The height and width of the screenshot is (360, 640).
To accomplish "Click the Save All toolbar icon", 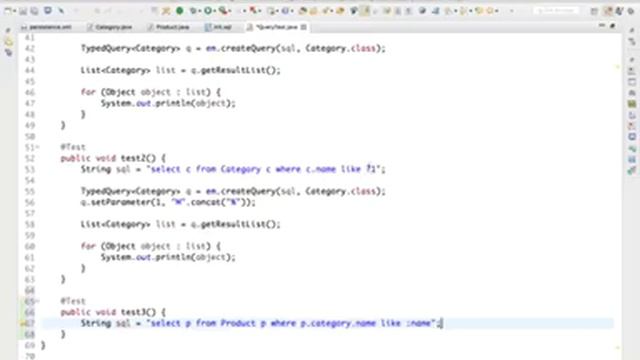I will (34, 11).
